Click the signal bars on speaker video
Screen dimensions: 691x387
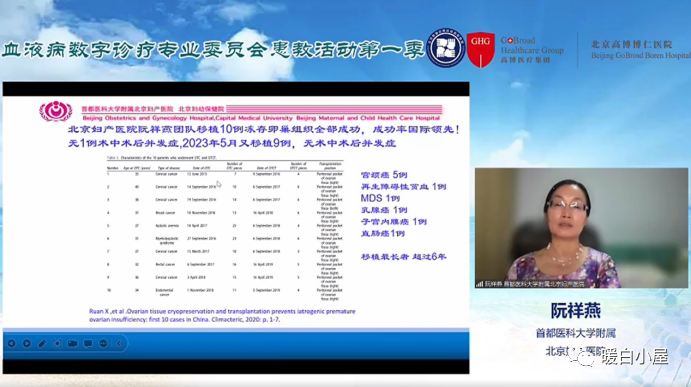point(480,284)
